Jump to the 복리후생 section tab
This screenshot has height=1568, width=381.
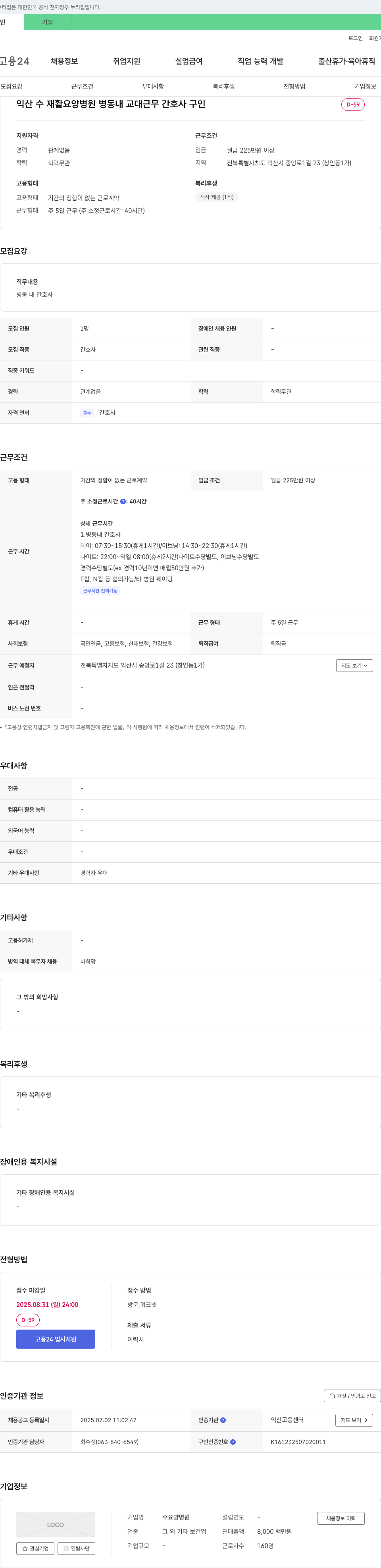tap(223, 87)
